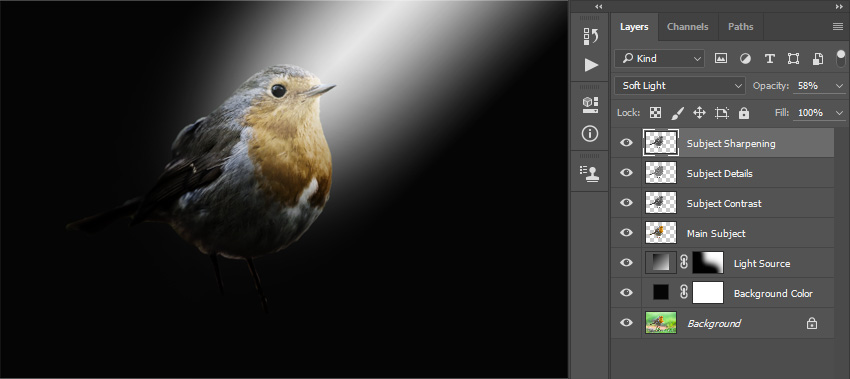Viewport: 850px width, 379px height.
Task: Select the Light Source layer name
Action: [x=762, y=264]
